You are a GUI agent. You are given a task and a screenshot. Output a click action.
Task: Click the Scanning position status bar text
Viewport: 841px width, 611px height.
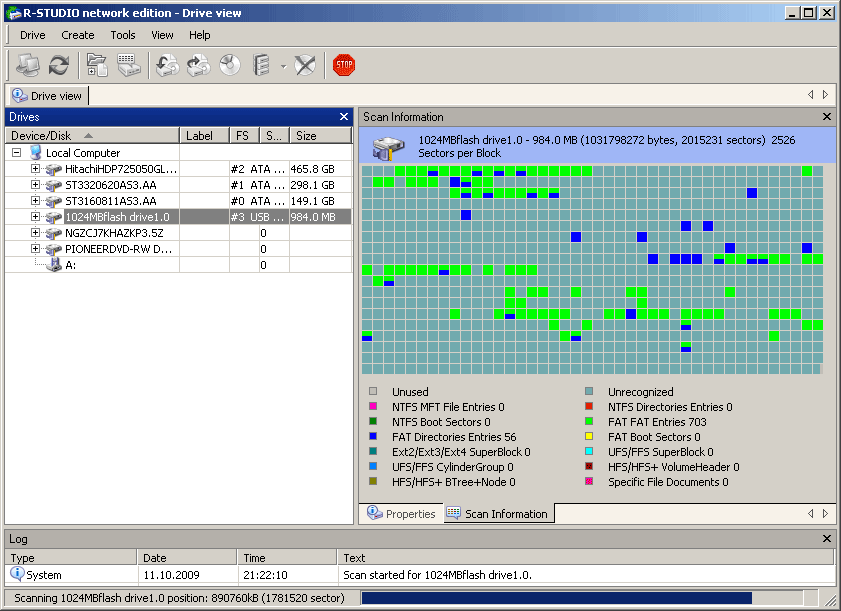179,598
